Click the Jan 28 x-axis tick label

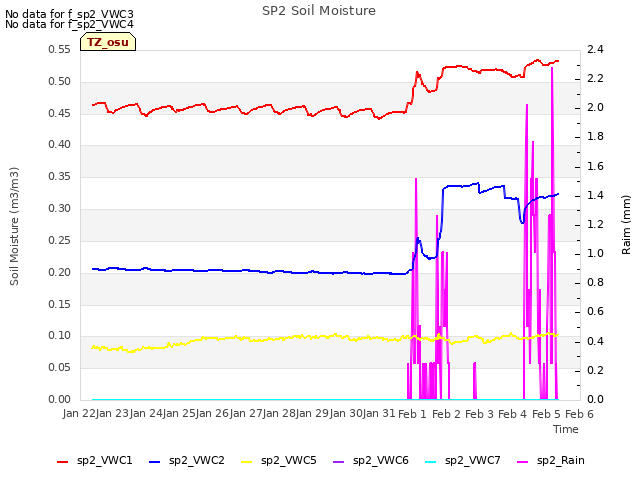click(x=280, y=414)
